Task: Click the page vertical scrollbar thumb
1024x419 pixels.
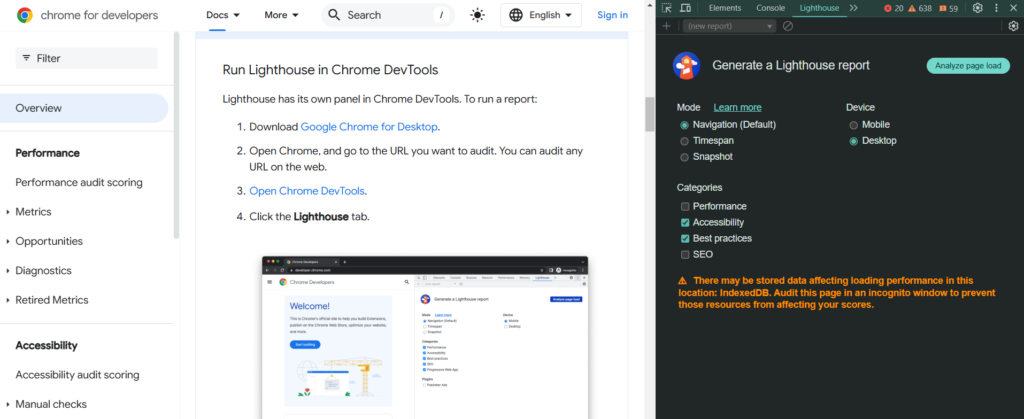Action: (x=649, y=114)
